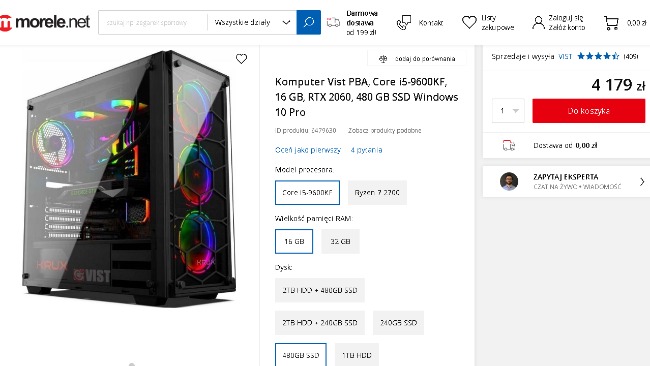The height and width of the screenshot is (366, 650).
Task: Click the free delivery truck icon
Action: click(x=333, y=22)
